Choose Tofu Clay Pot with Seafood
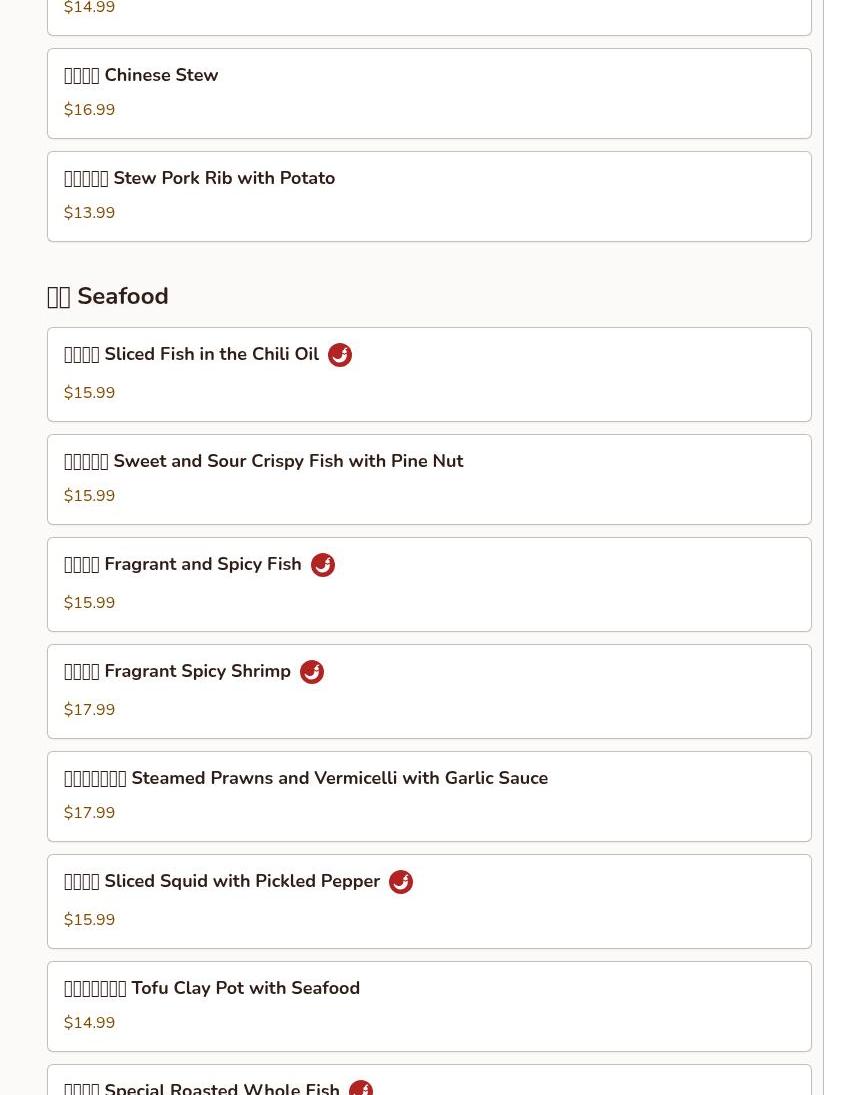 [212, 988]
